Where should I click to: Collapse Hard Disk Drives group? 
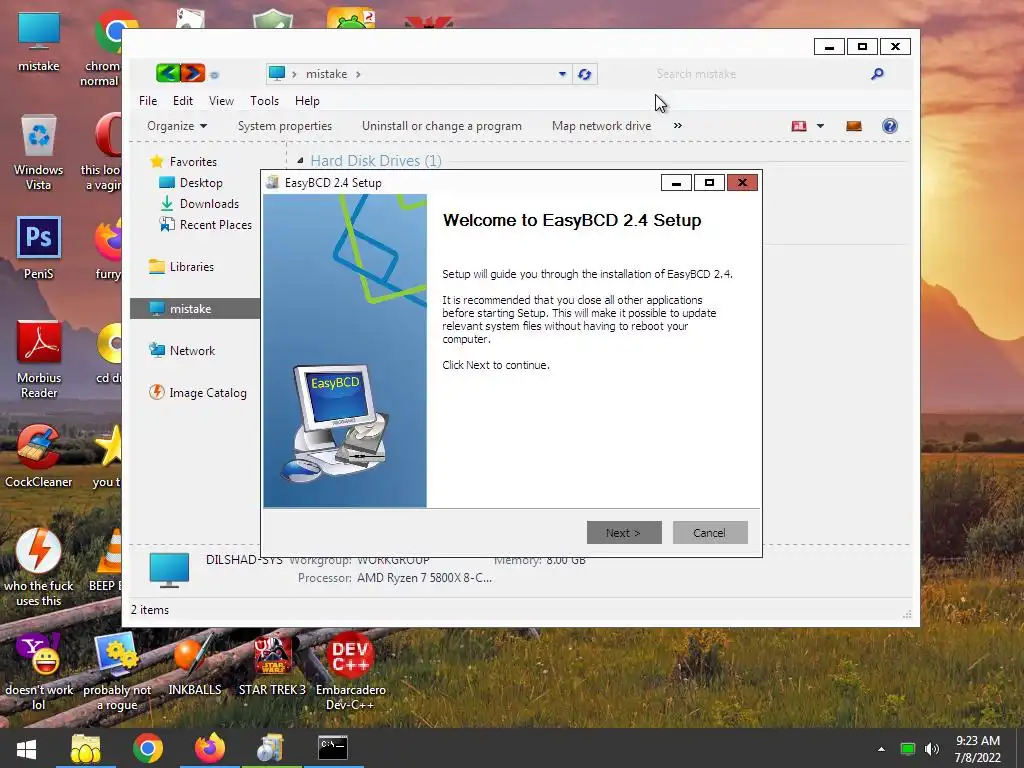300,161
